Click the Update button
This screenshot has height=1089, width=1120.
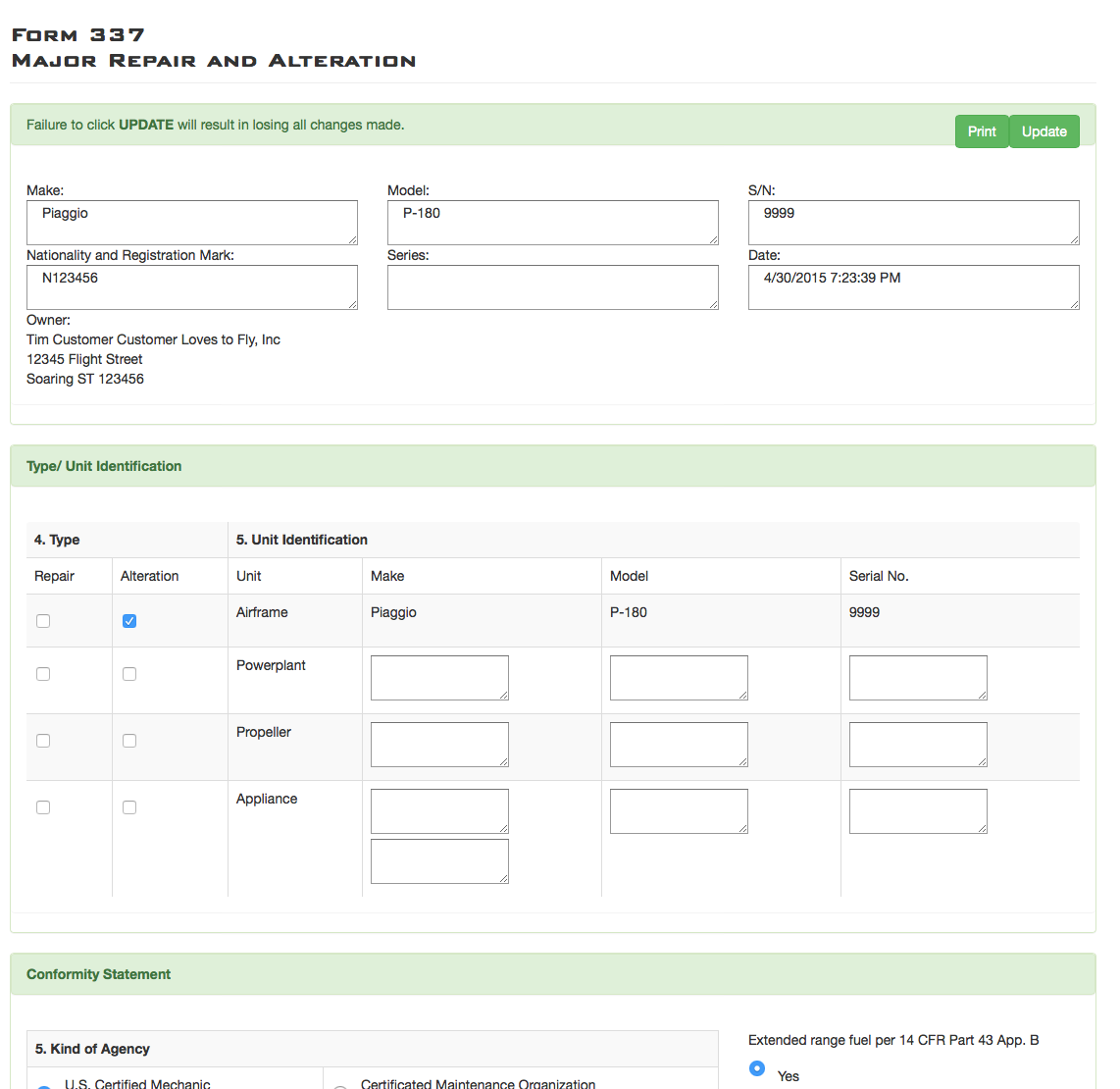tap(1044, 131)
